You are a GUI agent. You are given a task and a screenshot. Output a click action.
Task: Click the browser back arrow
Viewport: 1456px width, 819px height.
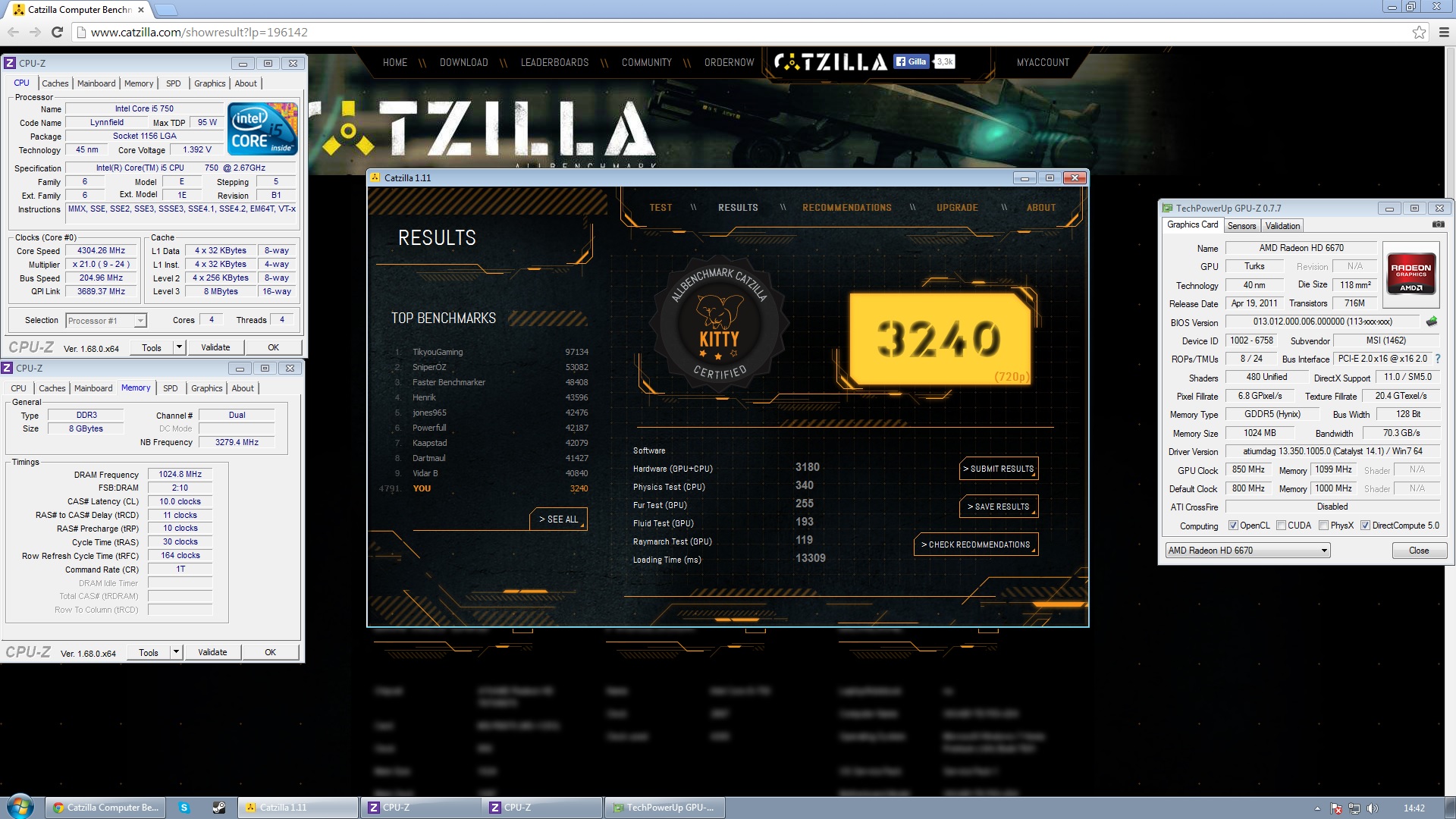pos(13,32)
